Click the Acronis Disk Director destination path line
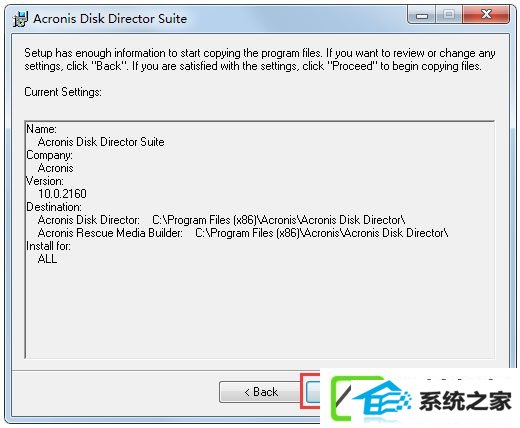 pyautogui.click(x=222, y=220)
